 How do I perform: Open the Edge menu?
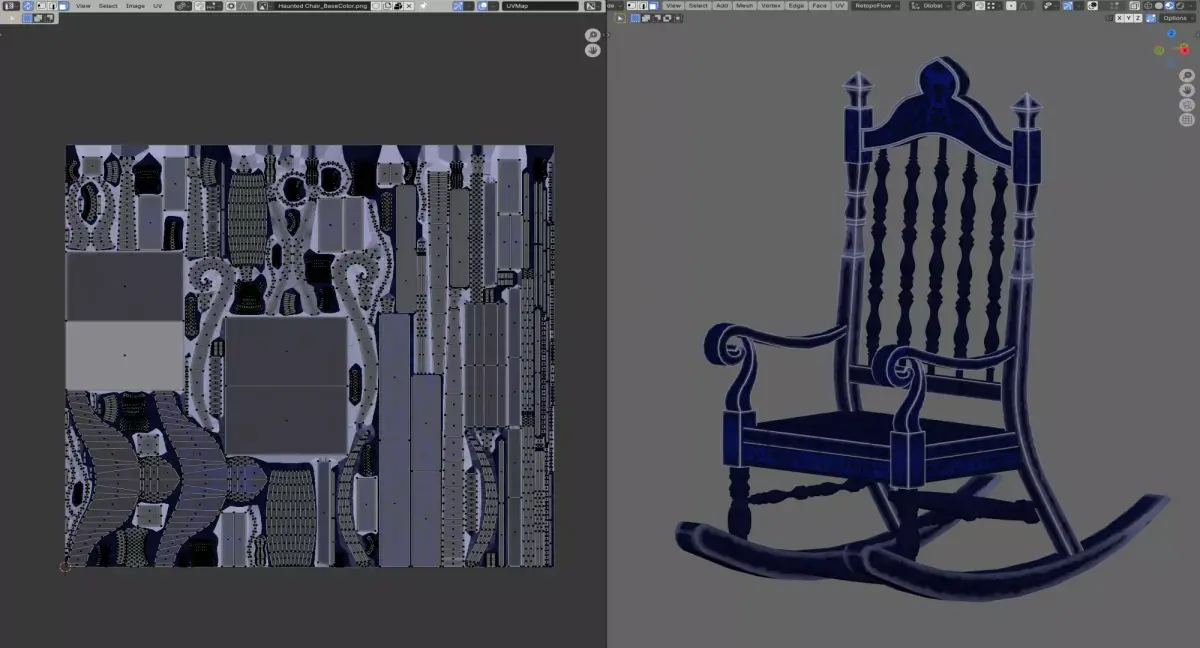point(796,6)
